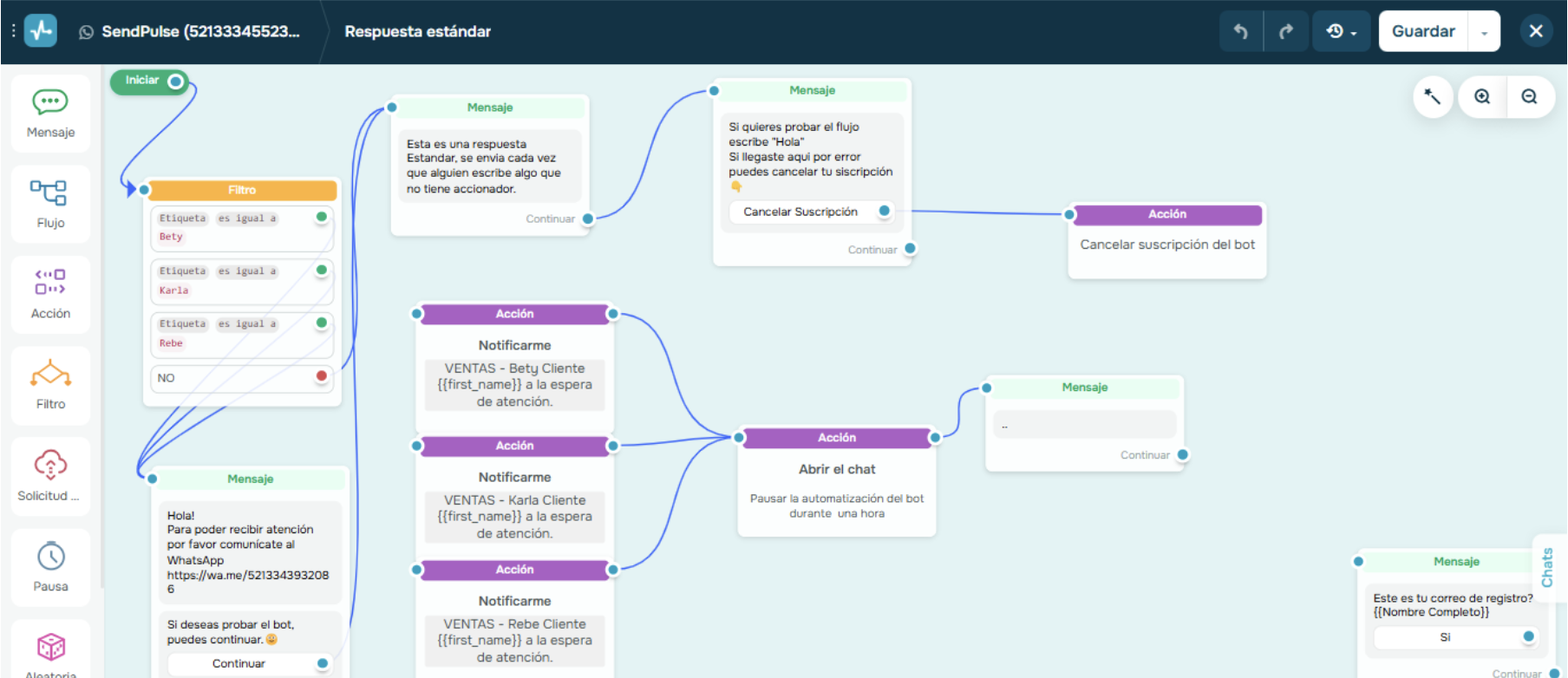The width and height of the screenshot is (1568, 678).
Task: Save the flow with Guardar
Action: [x=1423, y=31]
